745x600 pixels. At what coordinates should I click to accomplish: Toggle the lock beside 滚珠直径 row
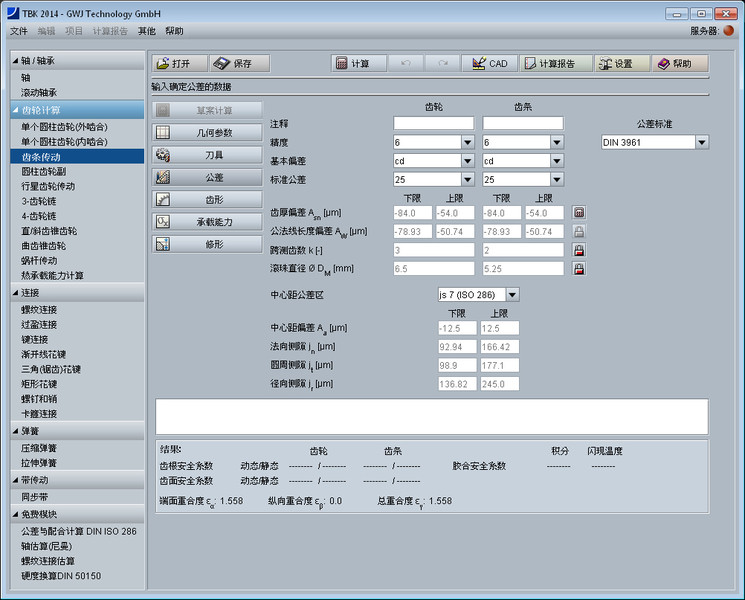click(579, 269)
